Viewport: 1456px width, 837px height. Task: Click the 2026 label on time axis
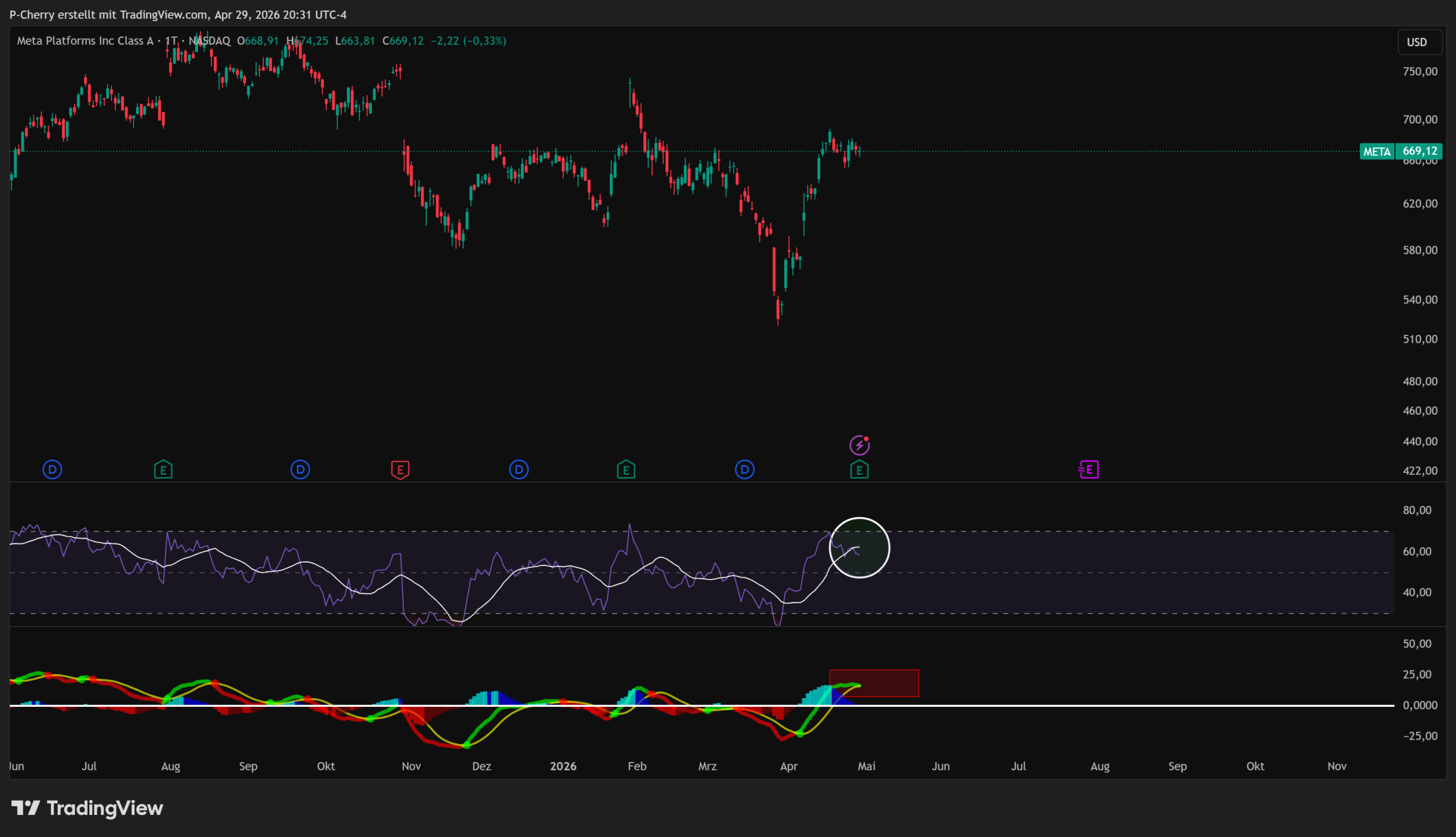(x=562, y=766)
